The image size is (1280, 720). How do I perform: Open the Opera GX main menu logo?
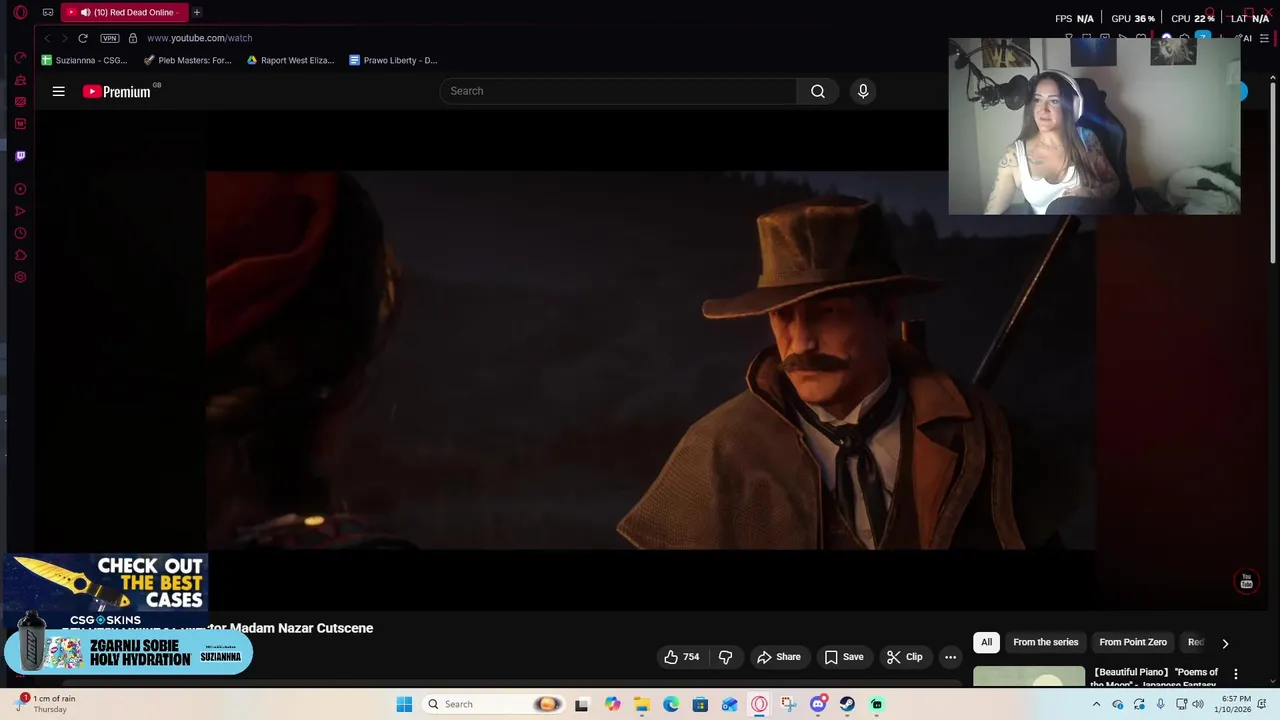click(x=20, y=13)
